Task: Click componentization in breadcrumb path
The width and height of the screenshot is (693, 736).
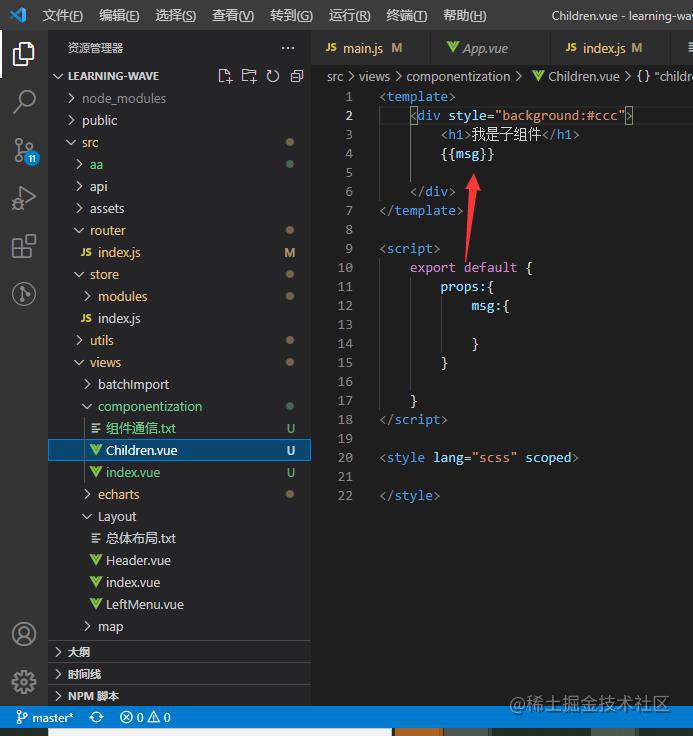Action: pyautogui.click(x=458, y=76)
